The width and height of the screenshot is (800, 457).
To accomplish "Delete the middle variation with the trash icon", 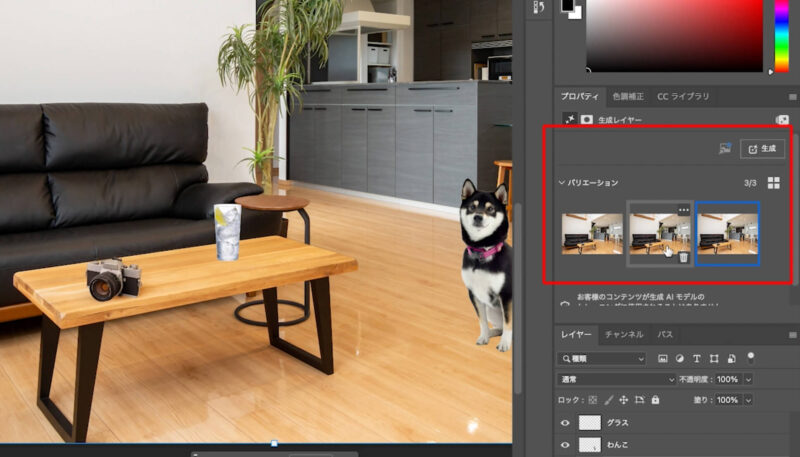I will (x=683, y=258).
